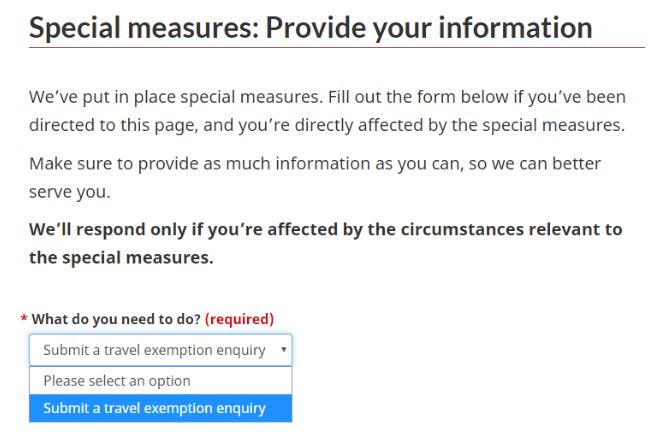Open the "What do you need to do?" dropdown
The height and width of the screenshot is (443, 653).
coord(160,350)
